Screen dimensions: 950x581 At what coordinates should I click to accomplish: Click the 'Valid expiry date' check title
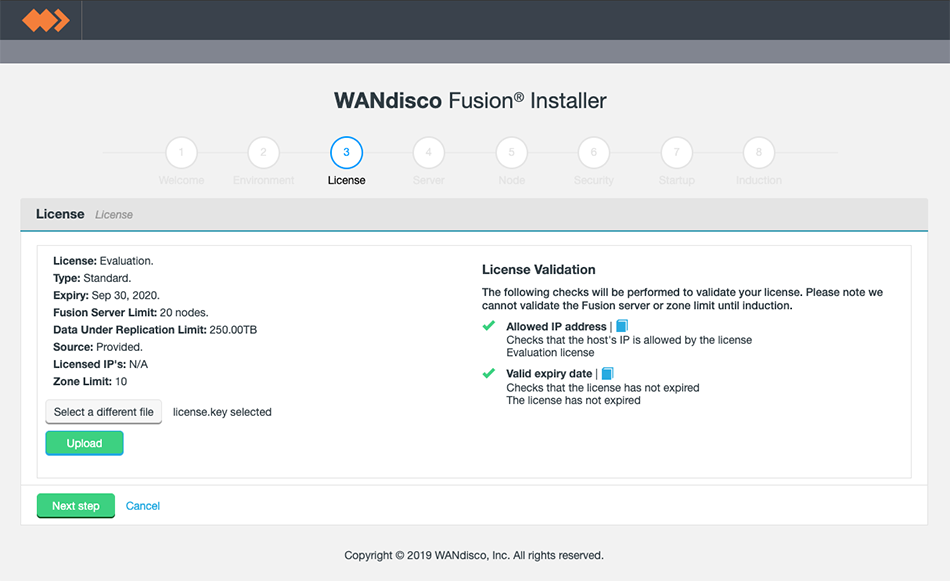[x=549, y=374]
